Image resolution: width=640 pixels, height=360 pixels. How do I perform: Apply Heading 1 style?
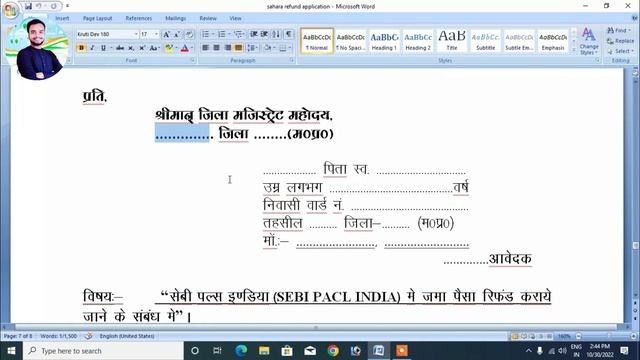(x=384, y=41)
